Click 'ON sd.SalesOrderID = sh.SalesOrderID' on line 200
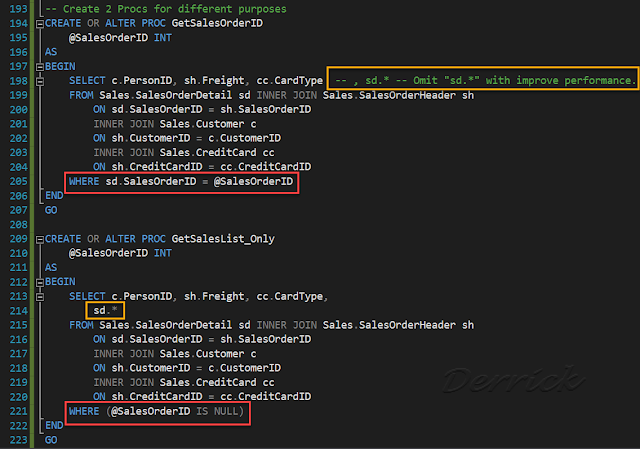This screenshot has height=449, width=640. (202, 109)
